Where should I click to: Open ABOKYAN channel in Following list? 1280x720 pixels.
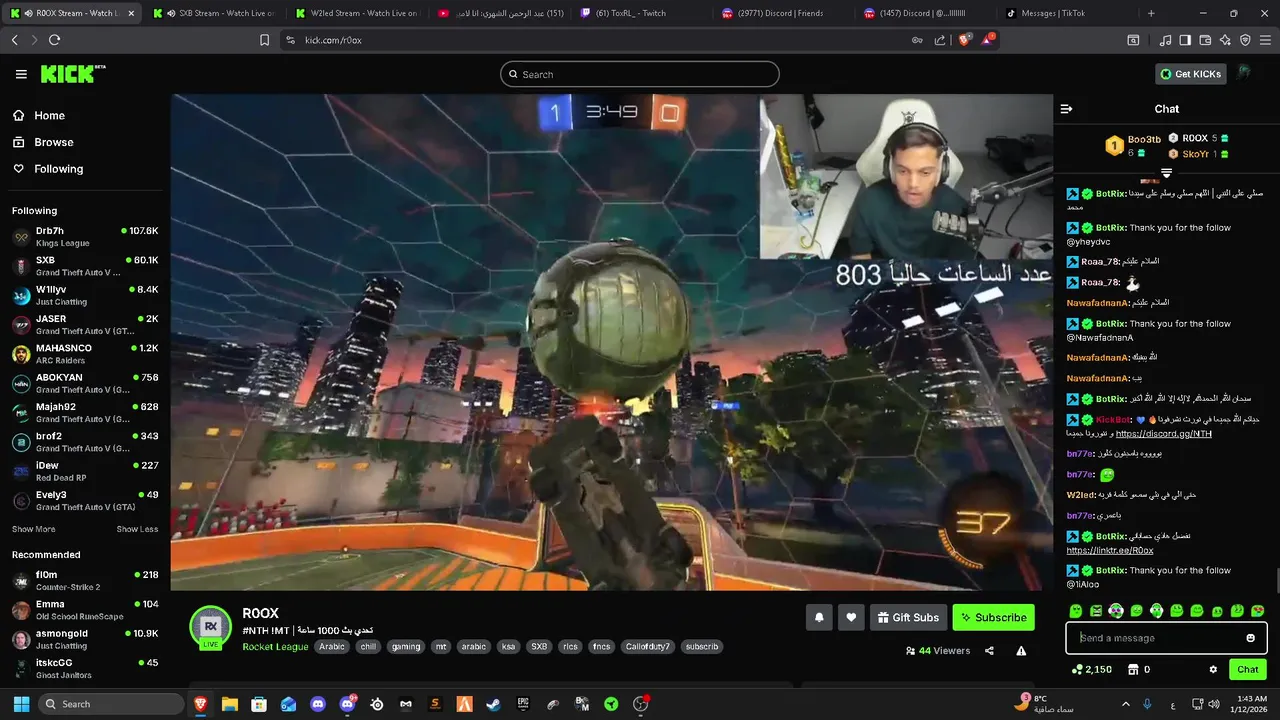84,383
